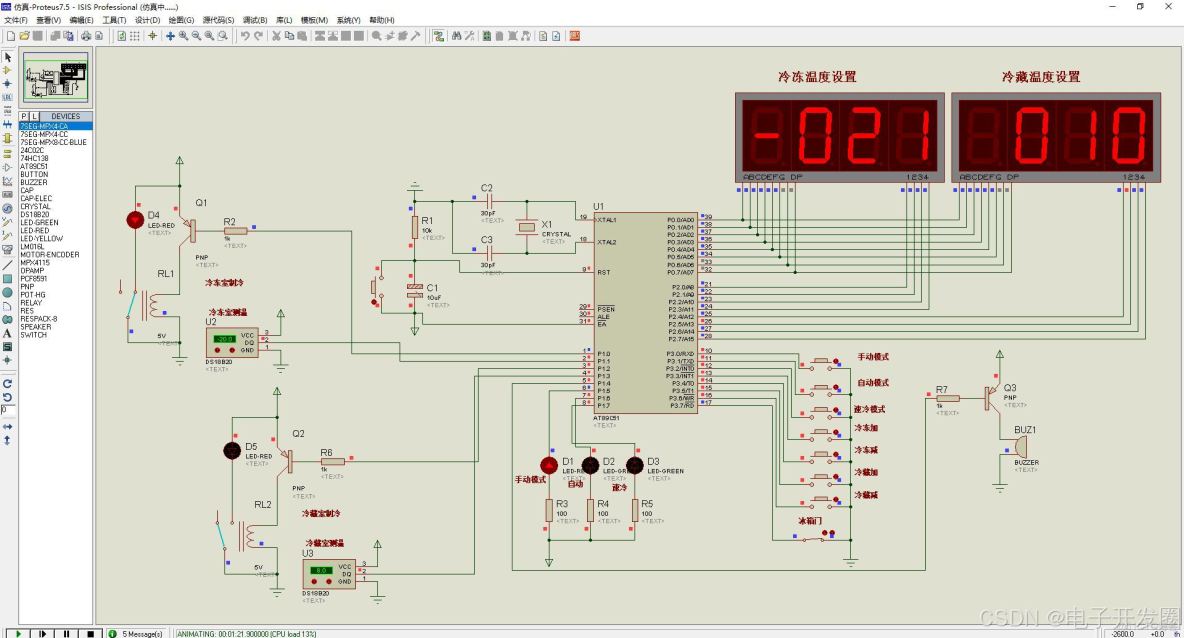Click the Undo toolbar icon

(245, 36)
